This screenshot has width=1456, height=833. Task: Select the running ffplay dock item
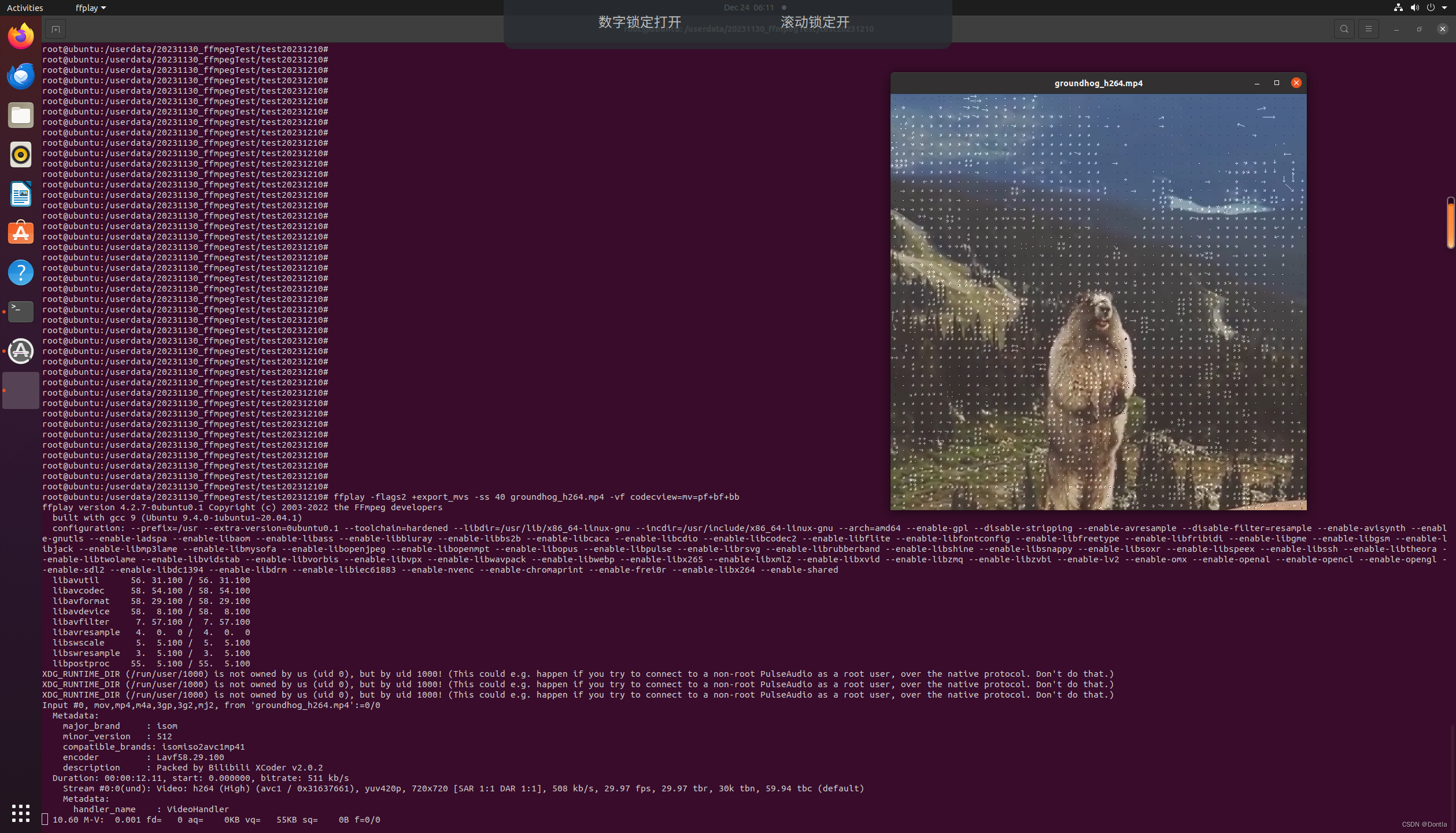point(21,390)
